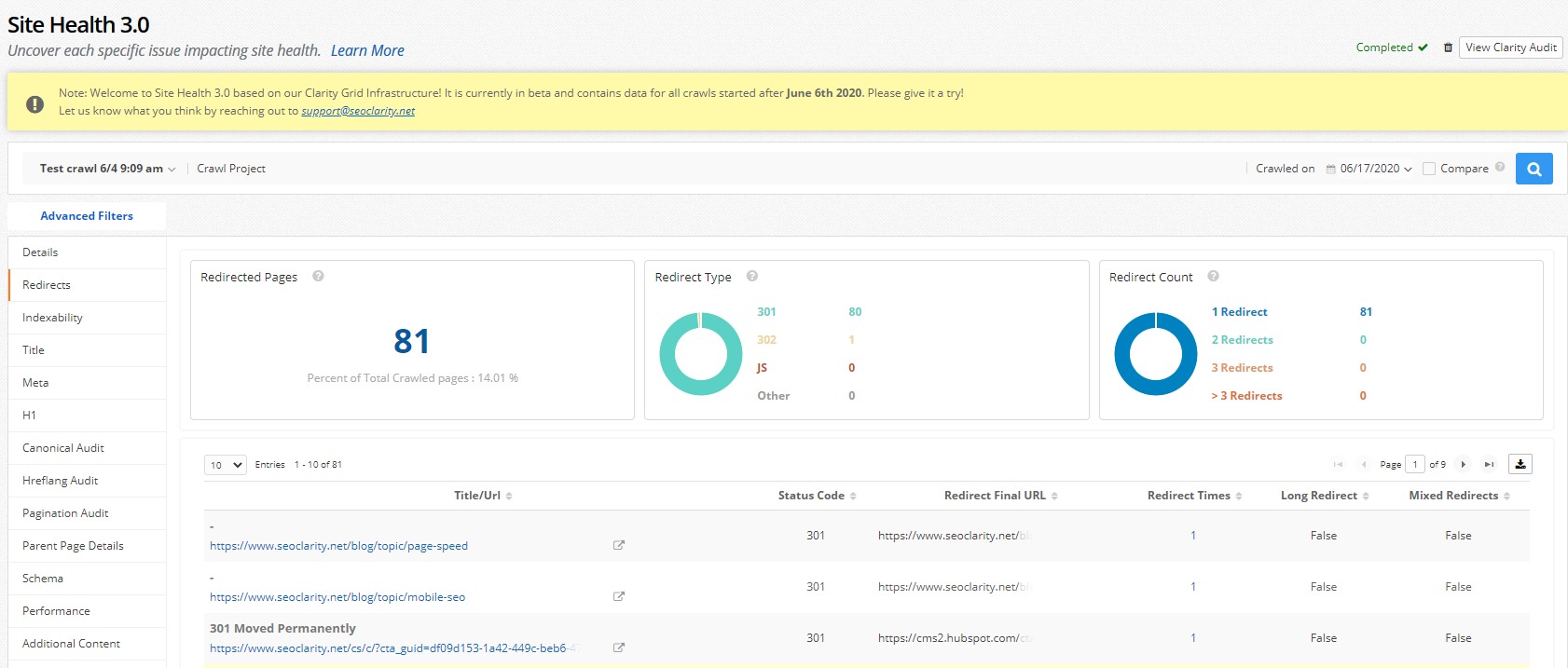The height and width of the screenshot is (668, 1568).
Task: Open Additional Content in sidebar
Action: [87, 644]
